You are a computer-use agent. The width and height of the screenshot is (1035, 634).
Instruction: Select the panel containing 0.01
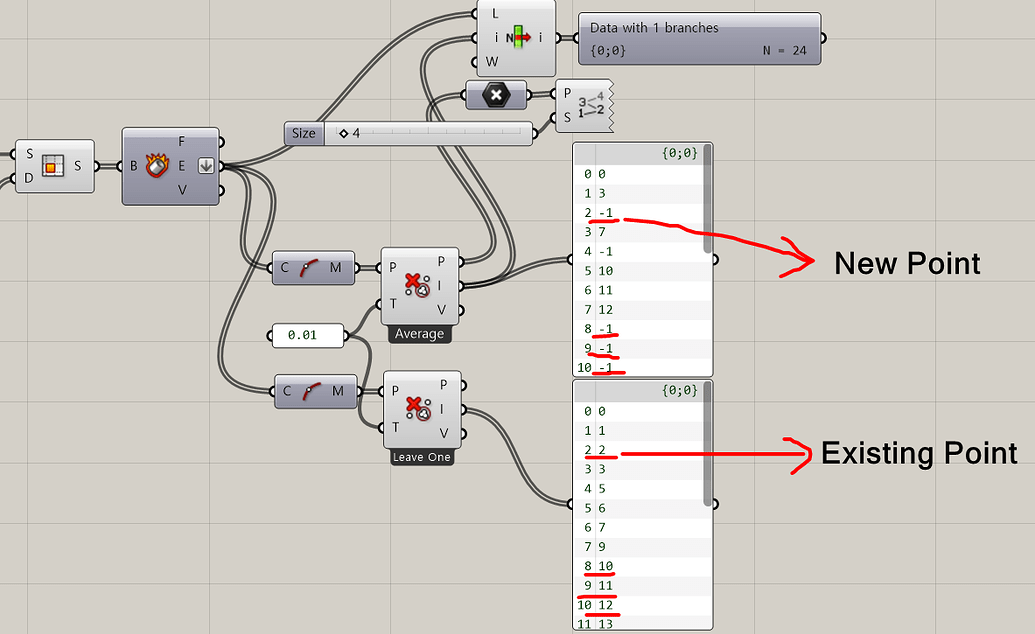click(x=308, y=335)
